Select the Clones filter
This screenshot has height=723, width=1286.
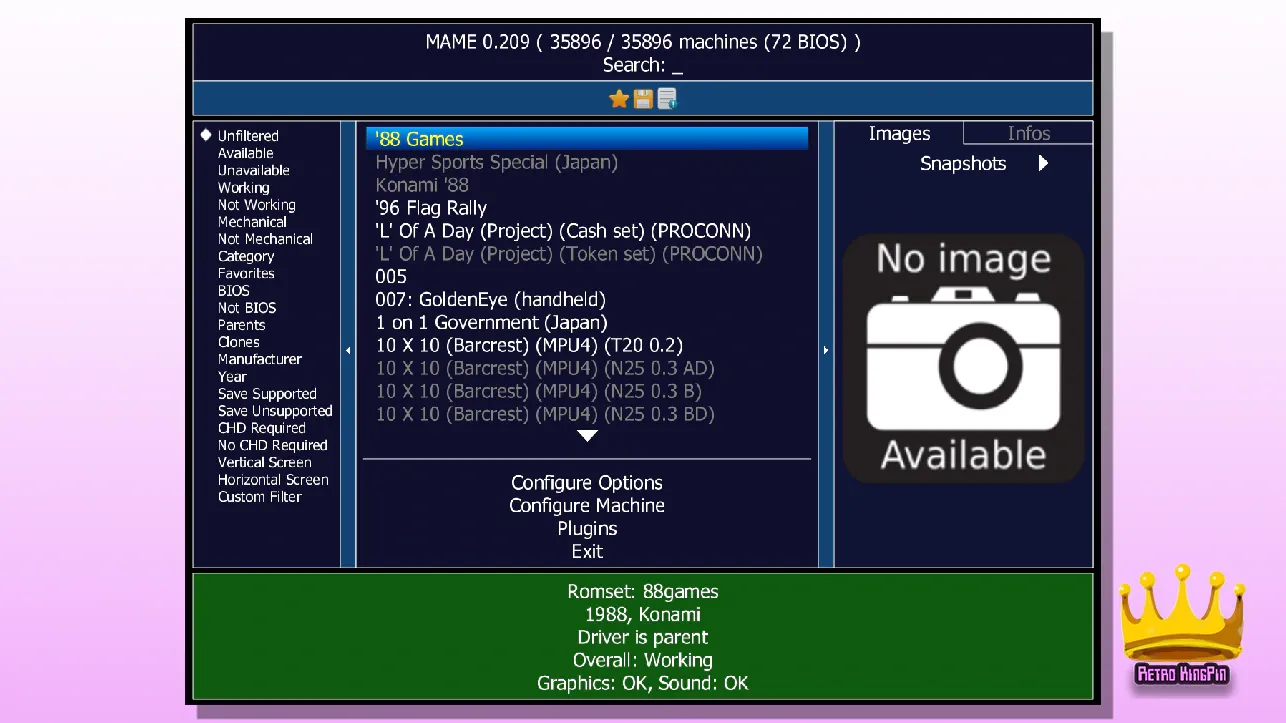click(x=238, y=342)
